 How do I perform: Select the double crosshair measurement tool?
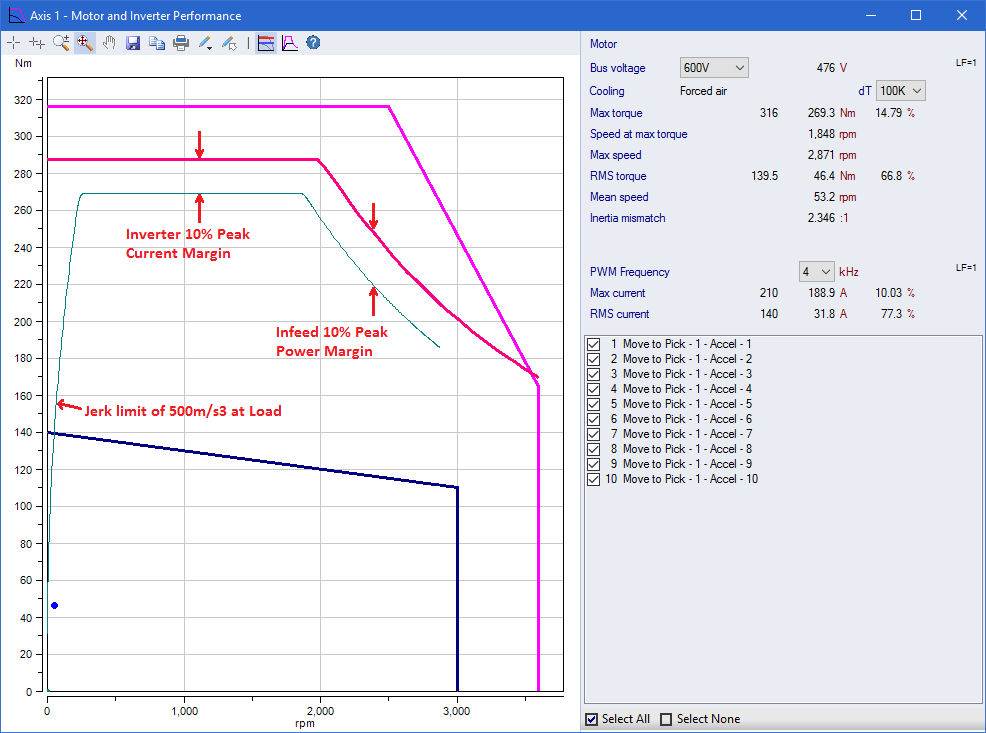(x=37, y=43)
